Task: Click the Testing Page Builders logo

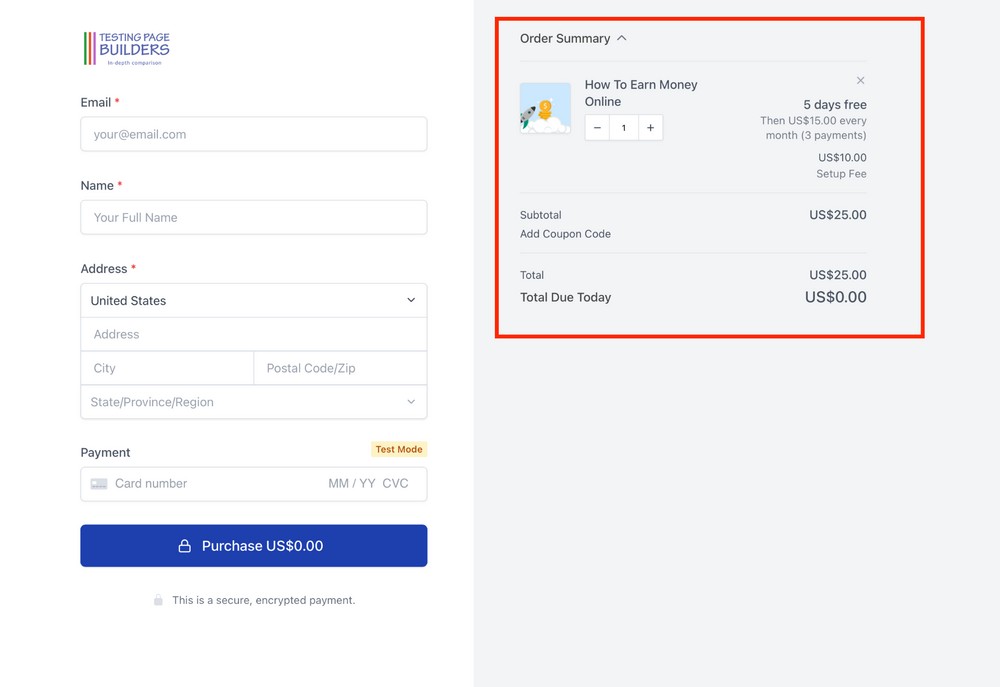Action: [x=127, y=47]
